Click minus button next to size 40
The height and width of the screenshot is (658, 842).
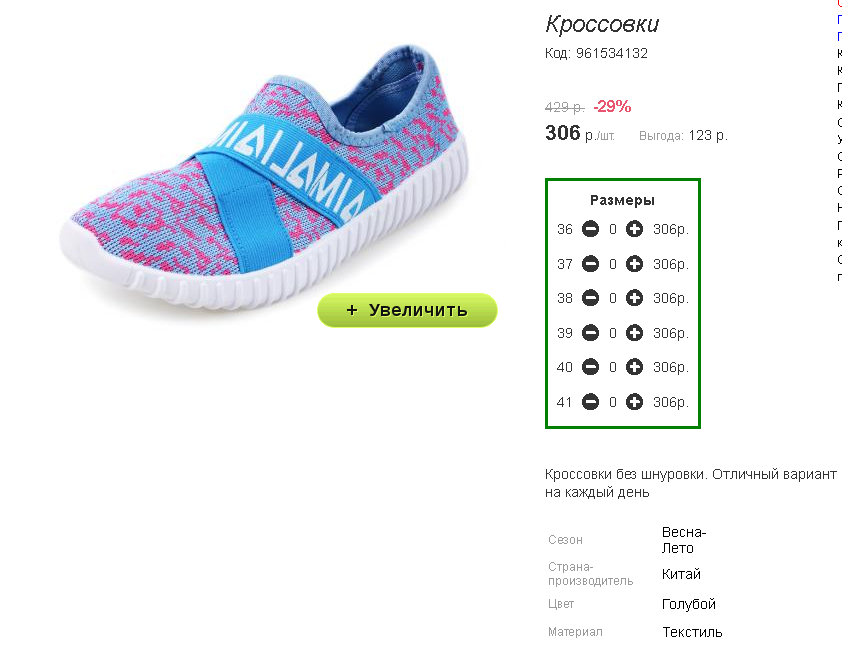(590, 367)
